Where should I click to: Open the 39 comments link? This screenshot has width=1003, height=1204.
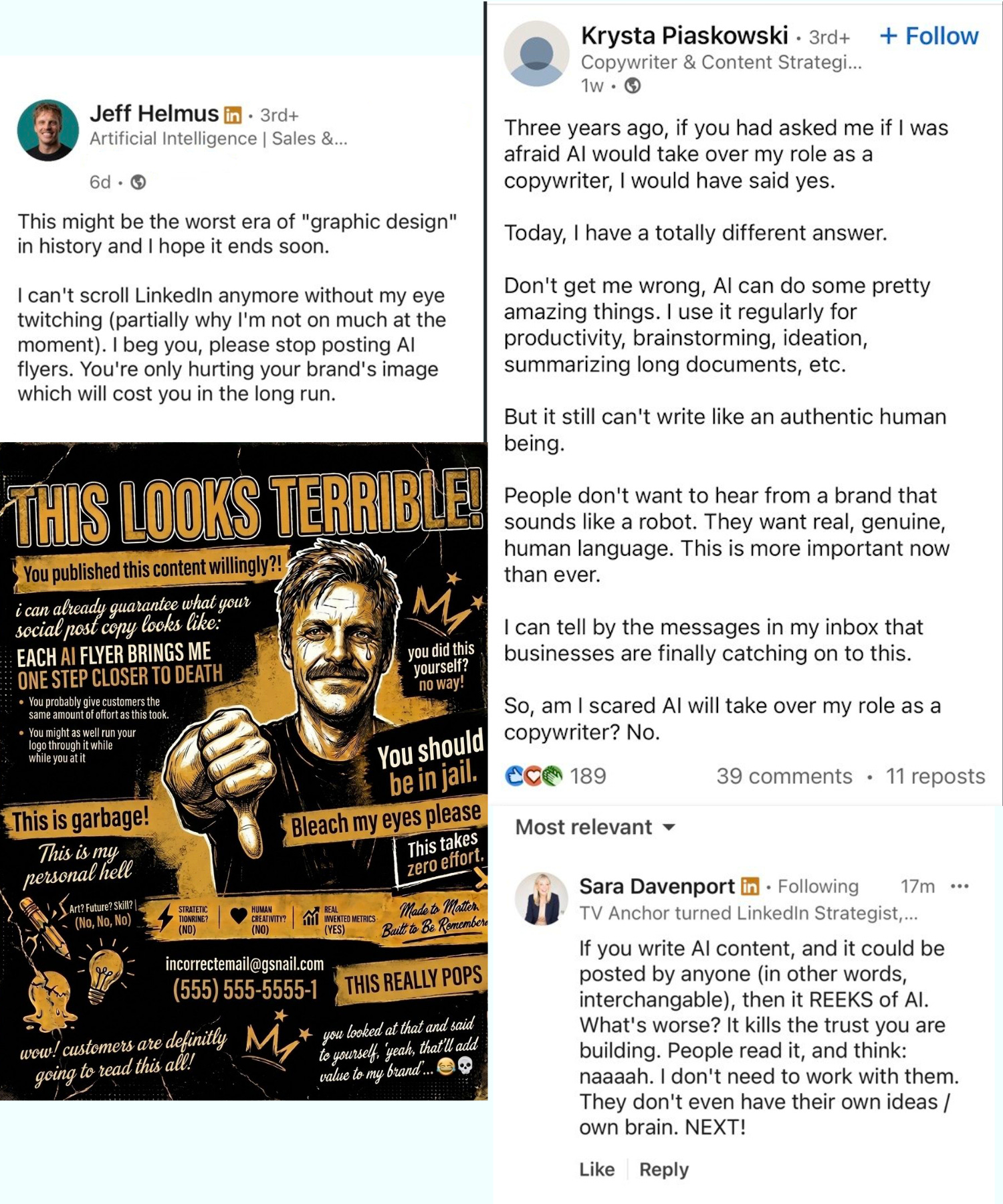(784, 776)
